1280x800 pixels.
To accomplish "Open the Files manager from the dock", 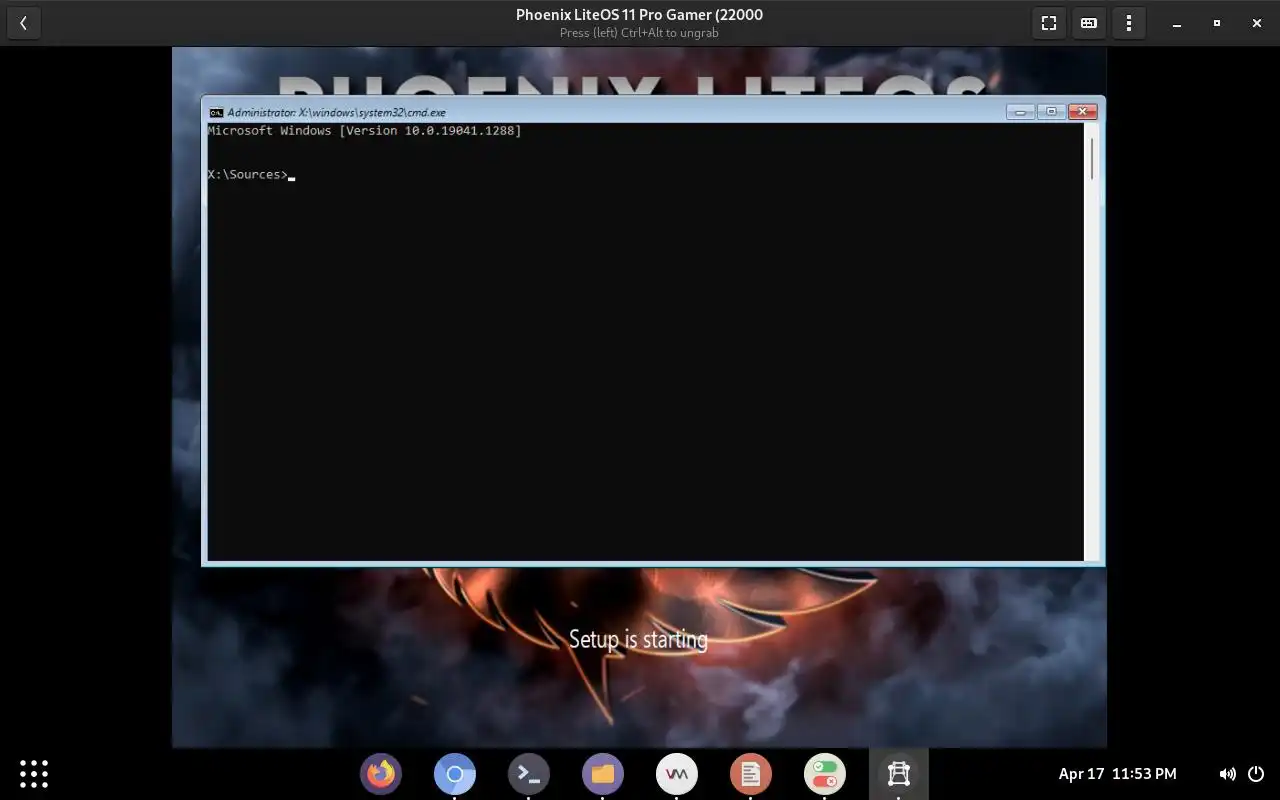I will [x=603, y=774].
